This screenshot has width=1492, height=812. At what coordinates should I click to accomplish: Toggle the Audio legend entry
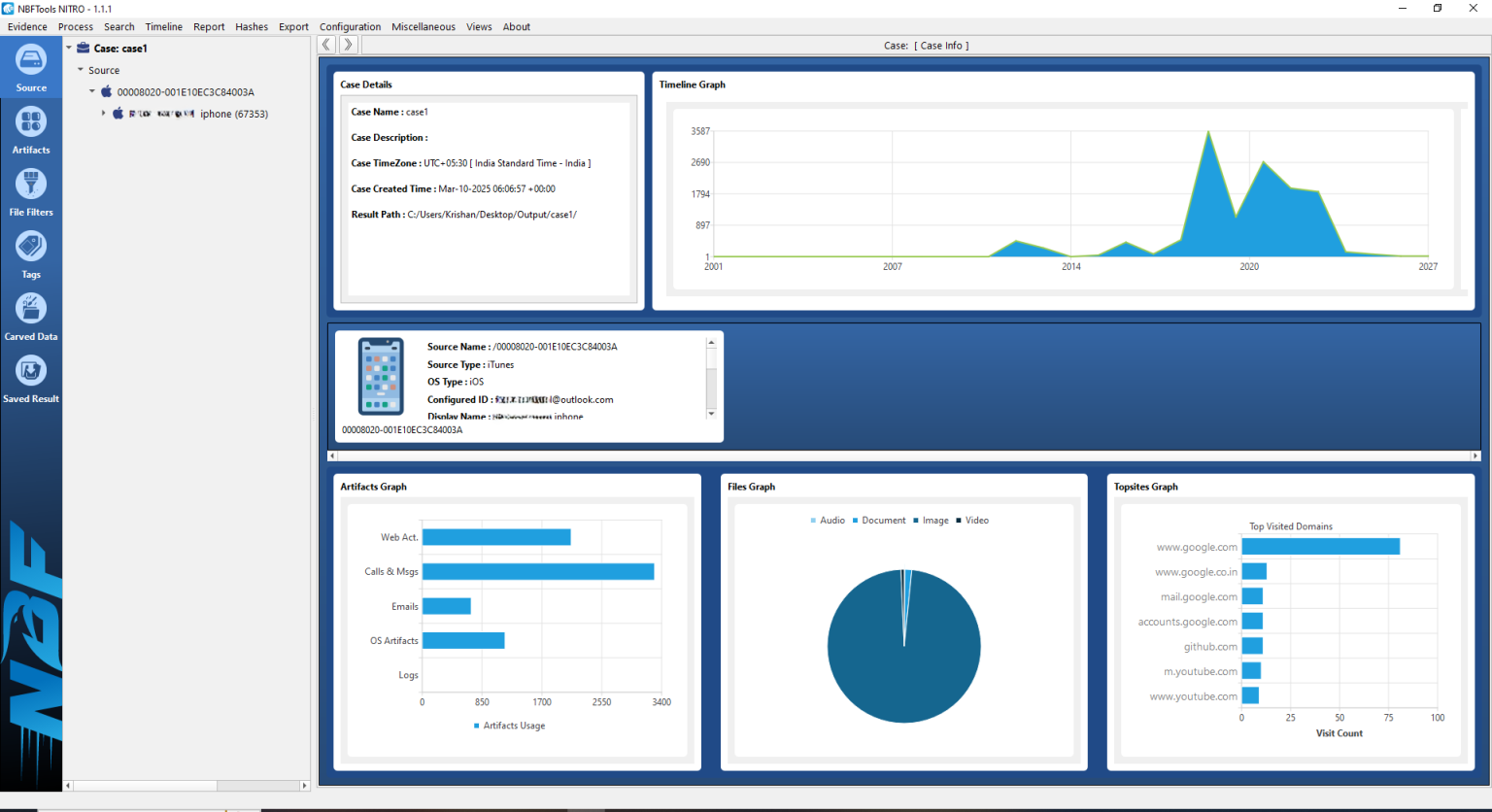(829, 520)
